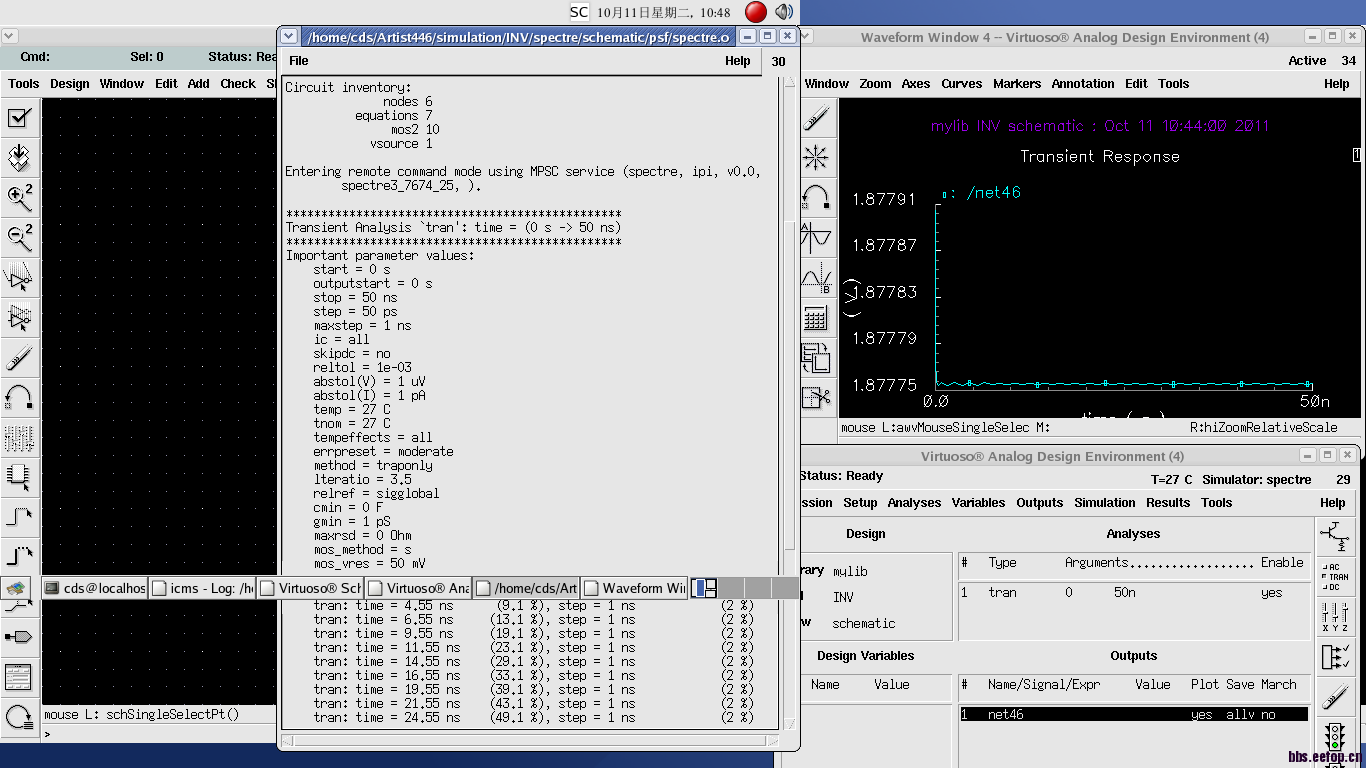Screen dimensions: 1366x768
Task: Open Choose Analyses AC/TRAN/DC icon
Action: [x=1335, y=576]
